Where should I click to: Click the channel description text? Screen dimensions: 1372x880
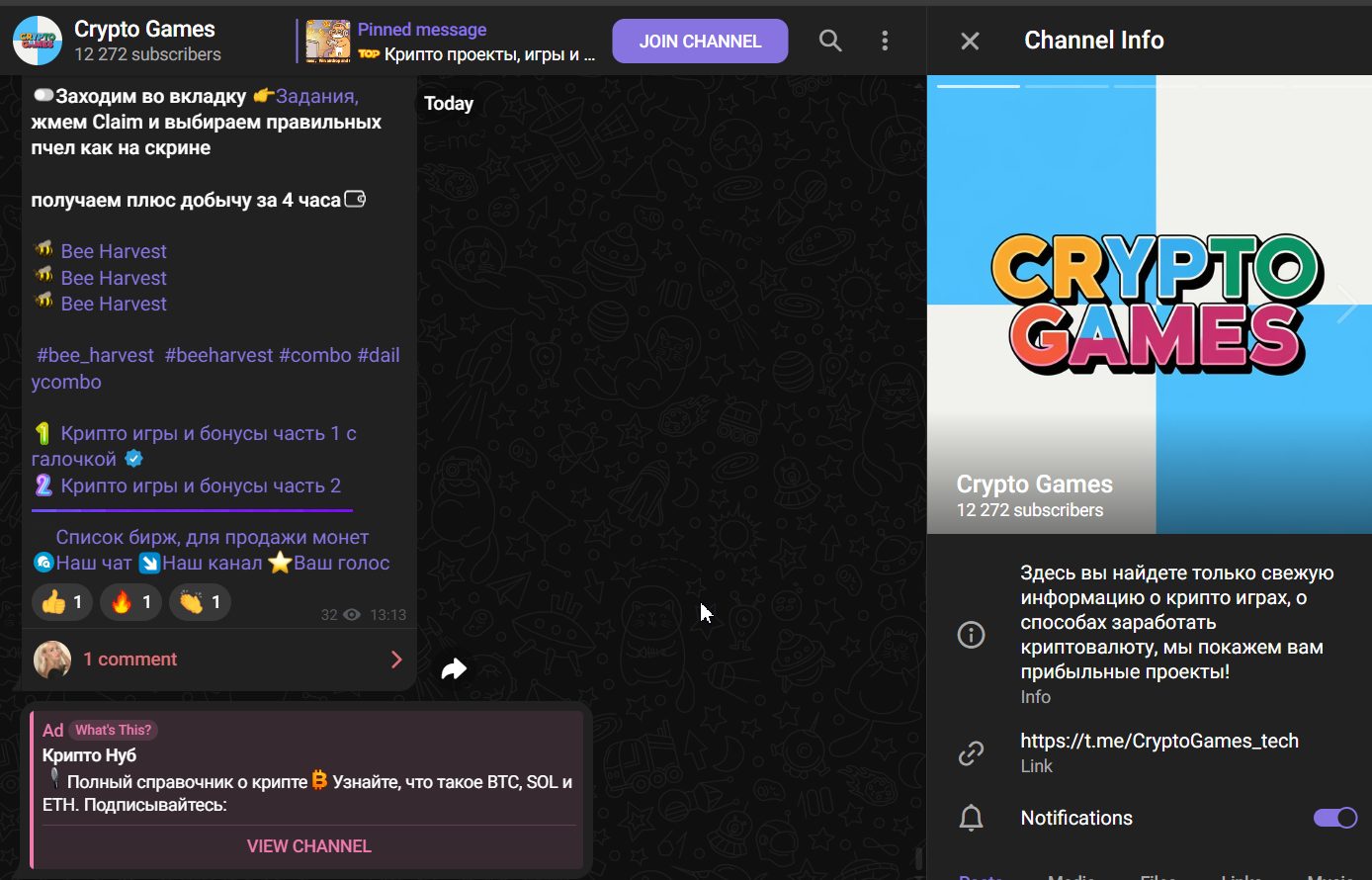(1177, 623)
